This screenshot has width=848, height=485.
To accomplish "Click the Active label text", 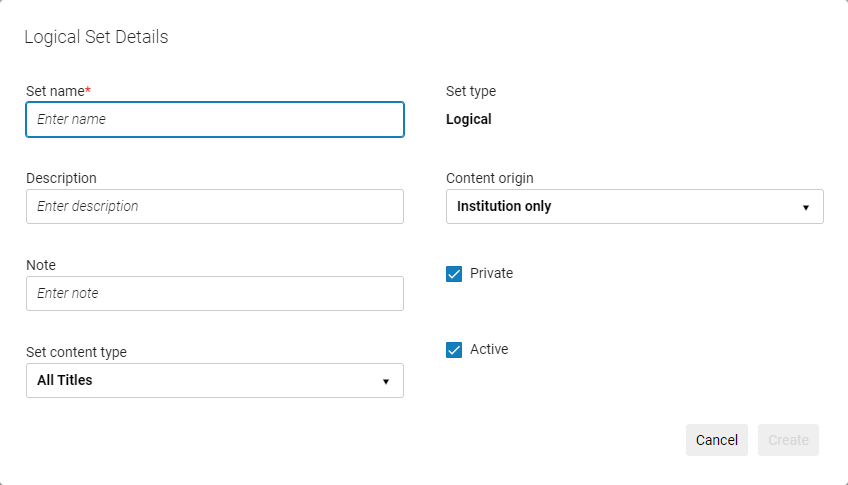I will (489, 349).
